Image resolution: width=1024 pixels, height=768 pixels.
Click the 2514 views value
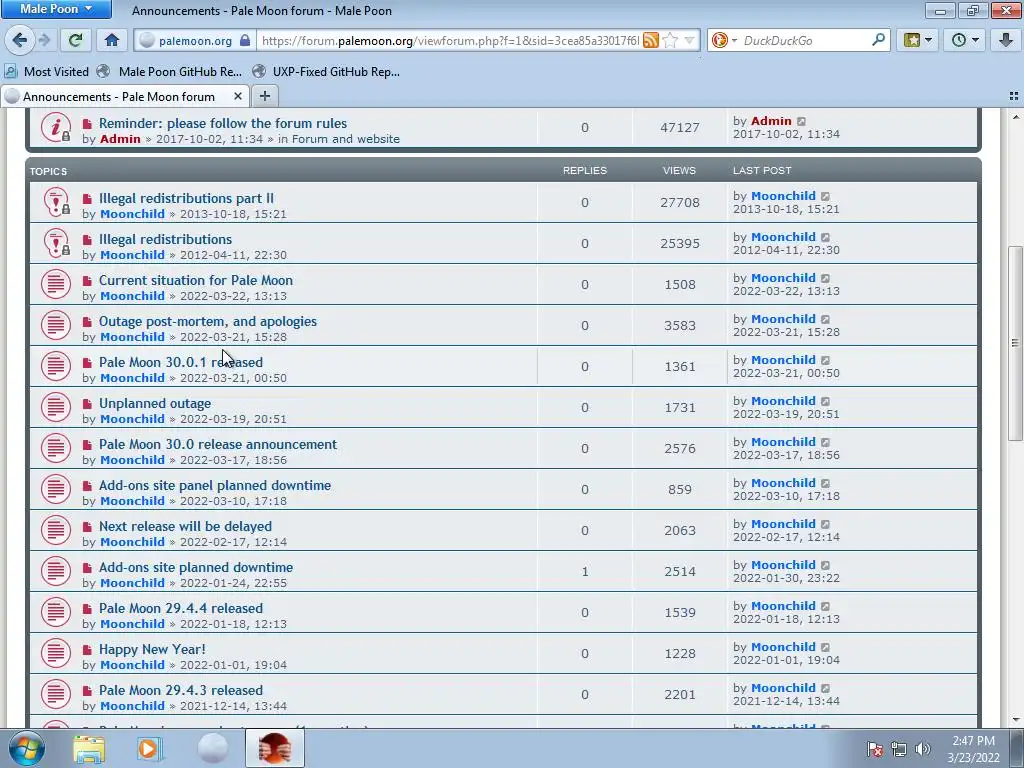coord(679,571)
